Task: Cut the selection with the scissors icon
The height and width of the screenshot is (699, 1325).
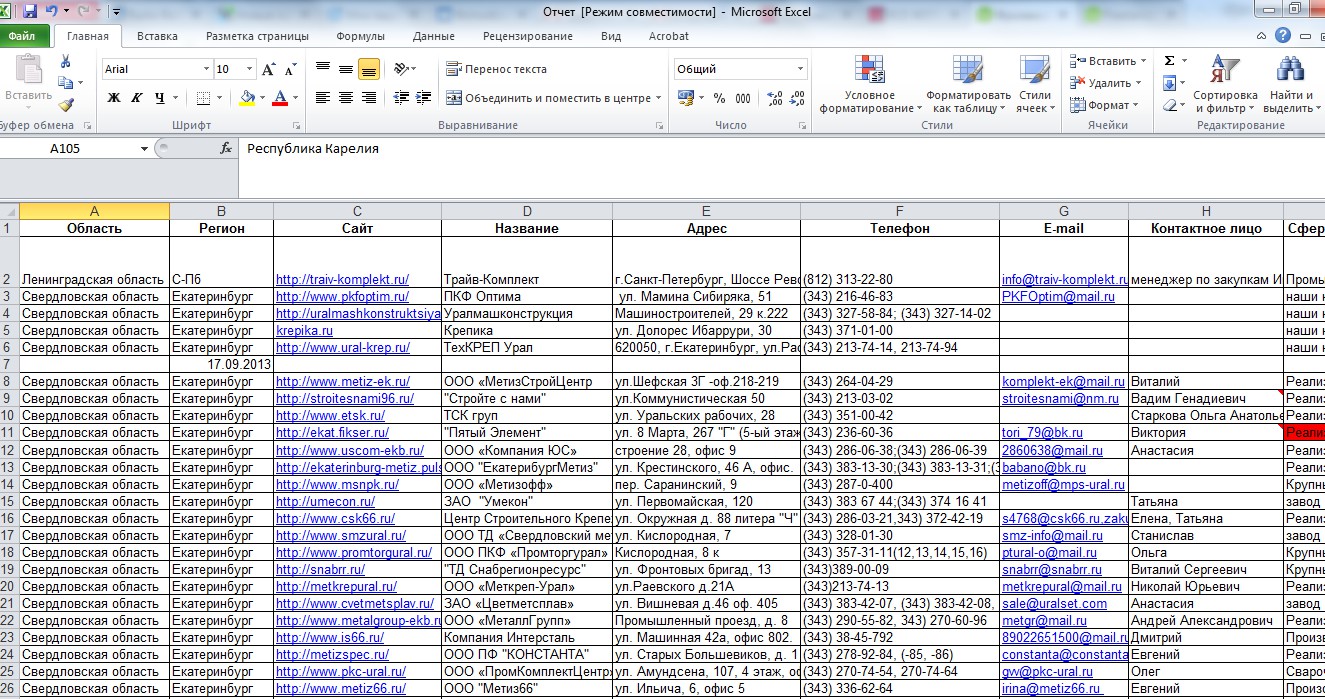Action: coord(66,62)
